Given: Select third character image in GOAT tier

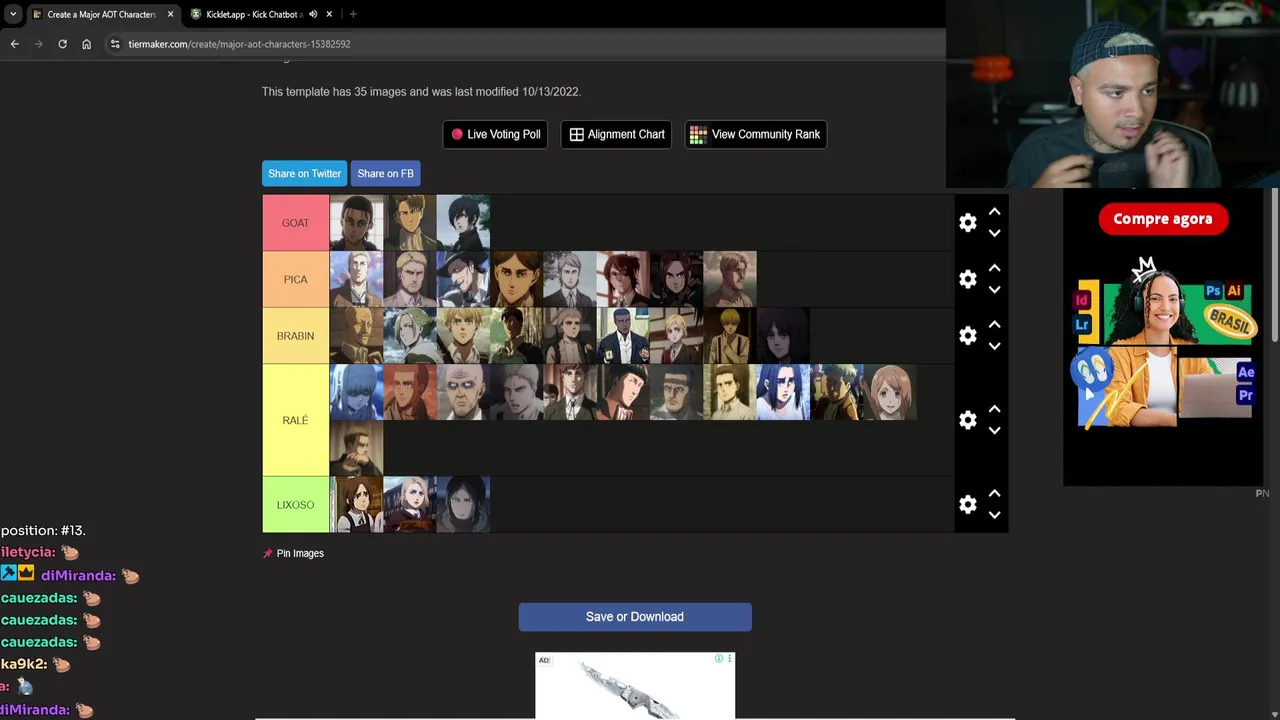Looking at the screenshot, I should tap(463, 223).
